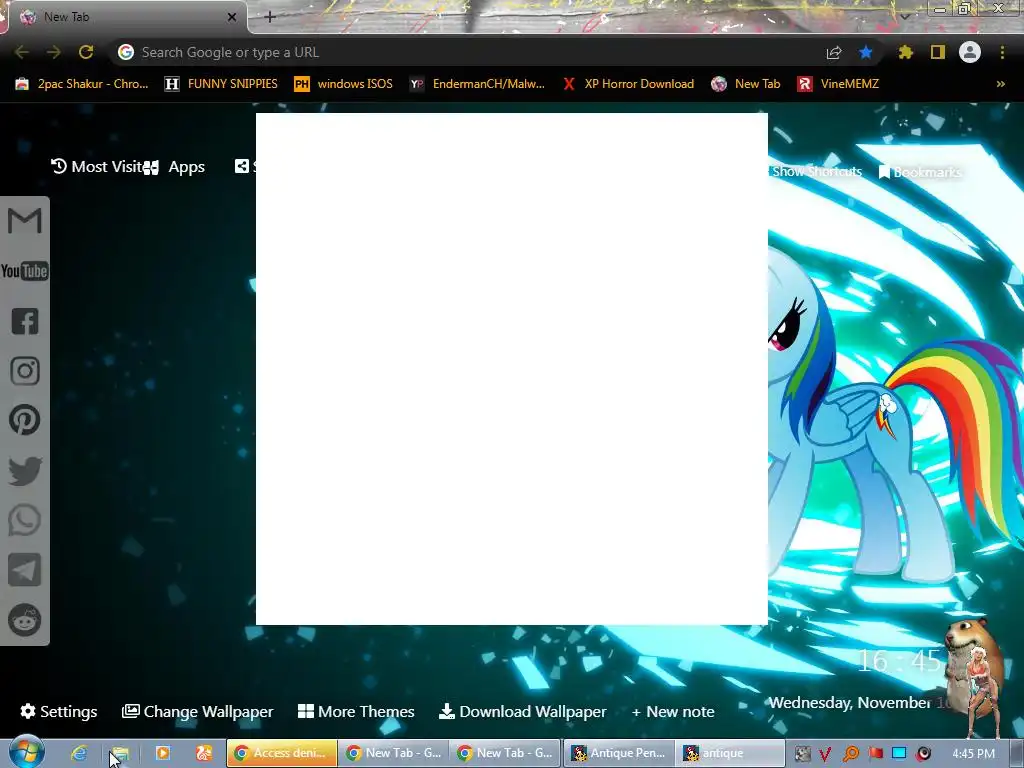
Task: Click Download Wallpaper
Action: [x=522, y=711]
